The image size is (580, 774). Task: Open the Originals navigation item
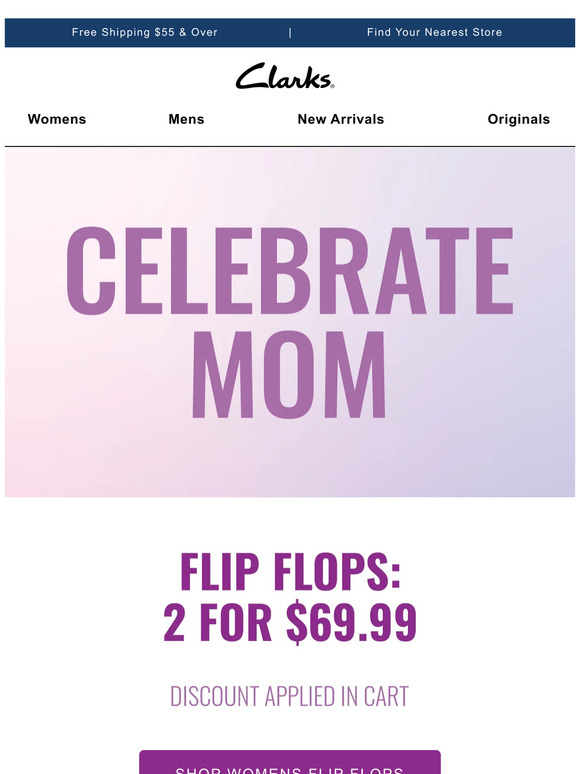pyautogui.click(x=519, y=119)
